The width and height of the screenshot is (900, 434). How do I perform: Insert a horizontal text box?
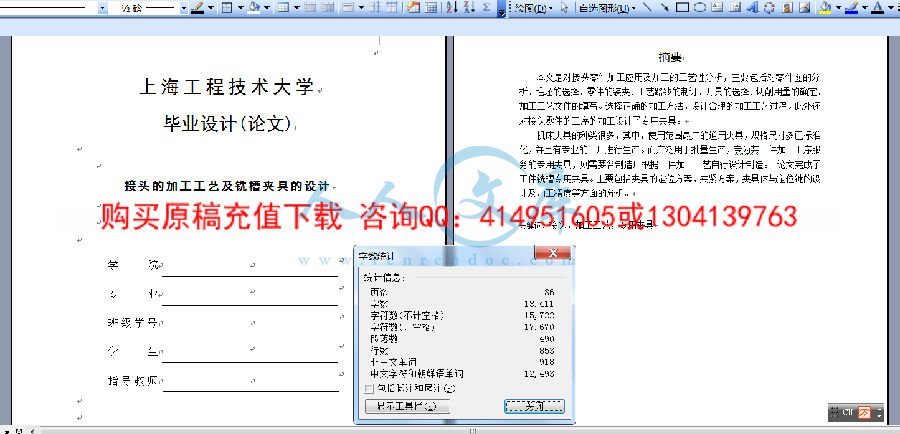[x=717, y=7]
